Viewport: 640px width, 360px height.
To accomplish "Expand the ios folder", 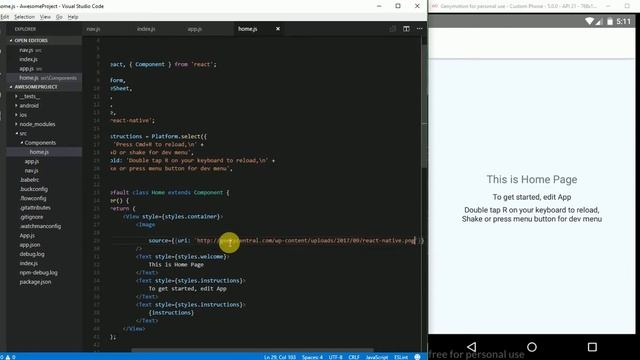I will [x=23, y=115].
